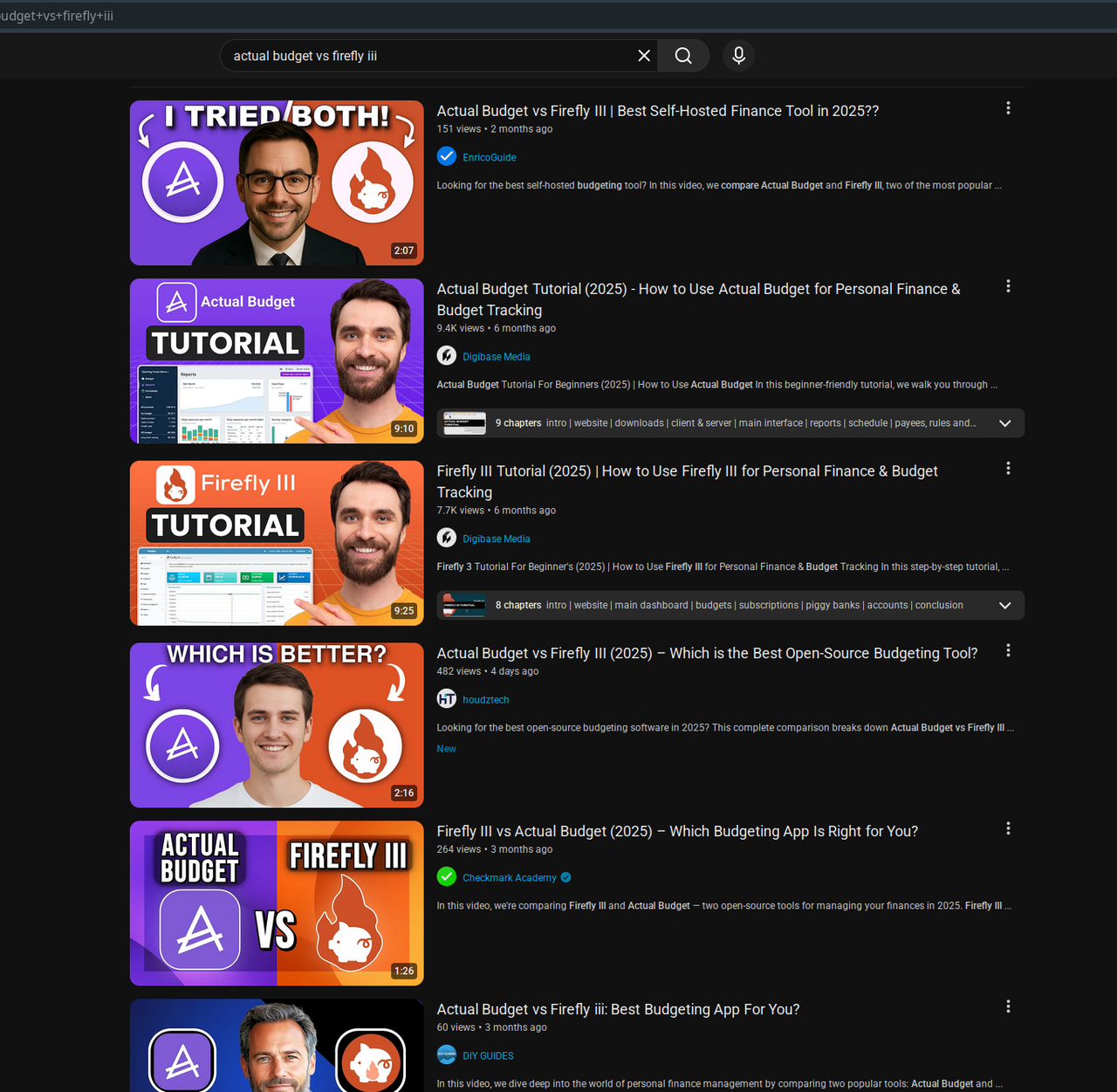The width and height of the screenshot is (1117, 1092).
Task: Open 'Actual Budget vs Firefly iii: Best Budgeting App' title
Action: (x=618, y=1009)
